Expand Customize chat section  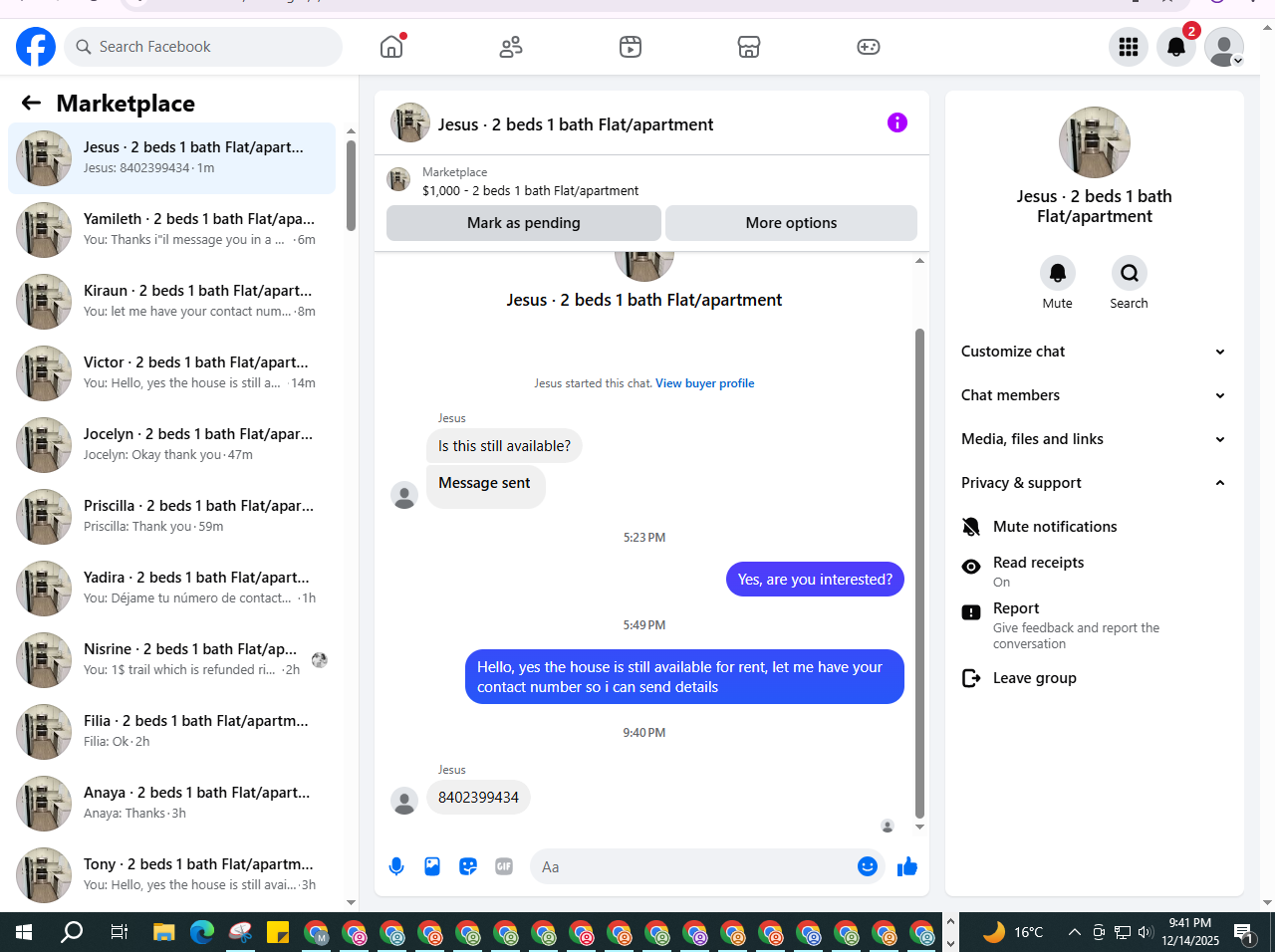pyautogui.click(x=1095, y=352)
